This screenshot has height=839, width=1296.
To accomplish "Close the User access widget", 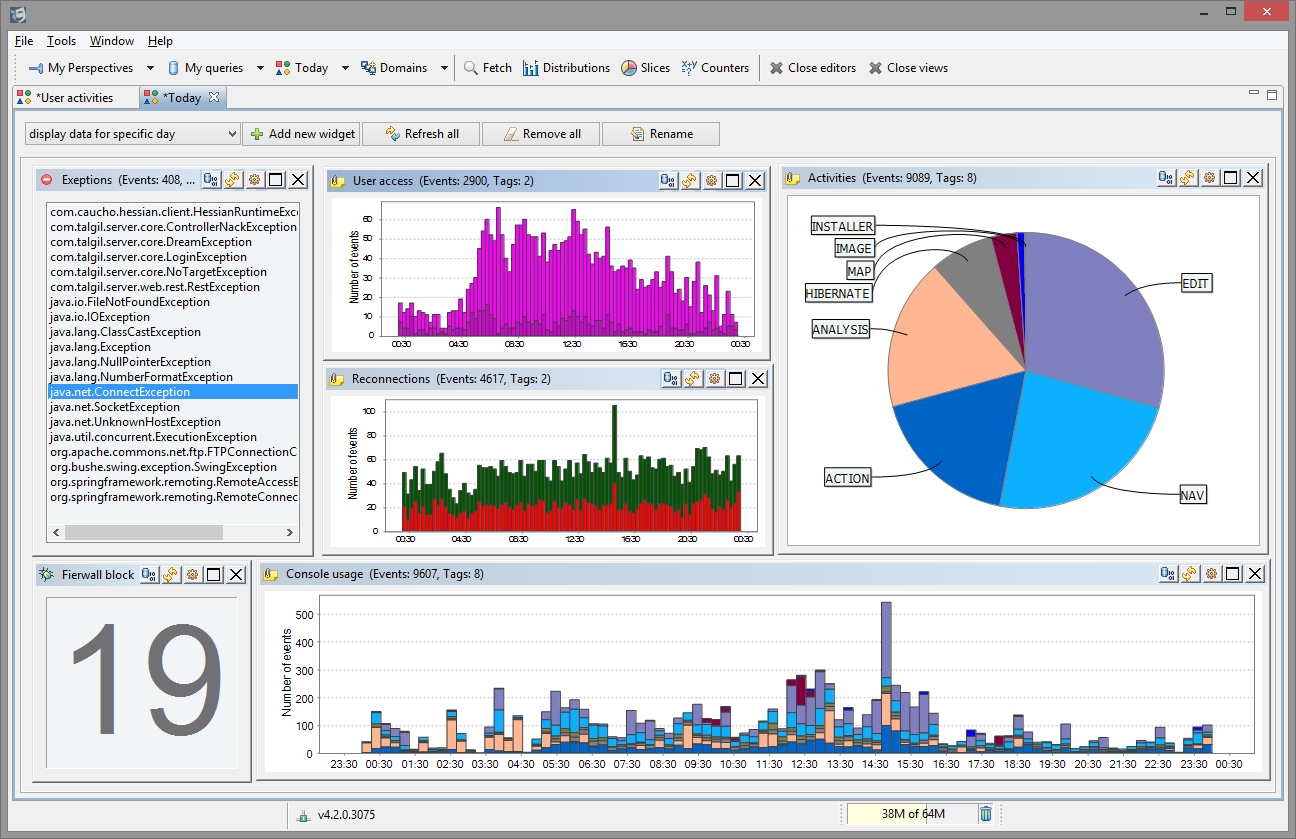I will [x=755, y=181].
